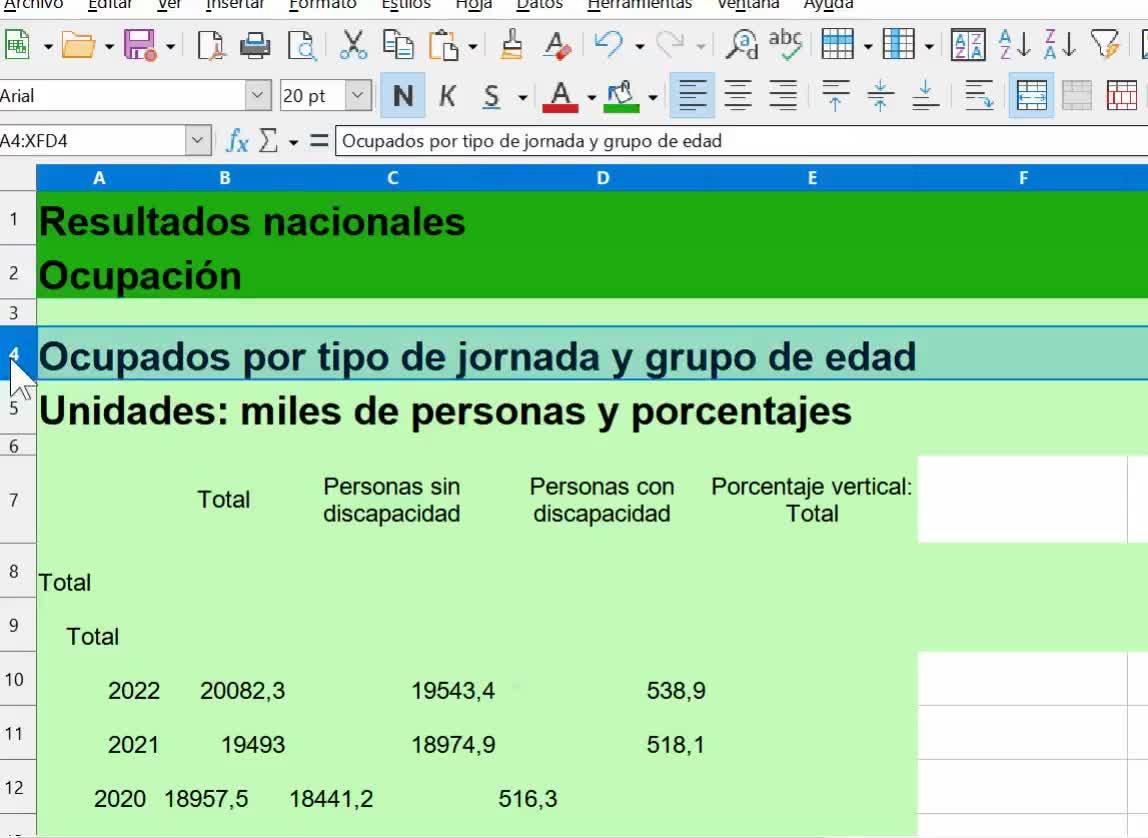The width and height of the screenshot is (1148, 838).
Task: Click the Copy icon
Action: pos(398,45)
